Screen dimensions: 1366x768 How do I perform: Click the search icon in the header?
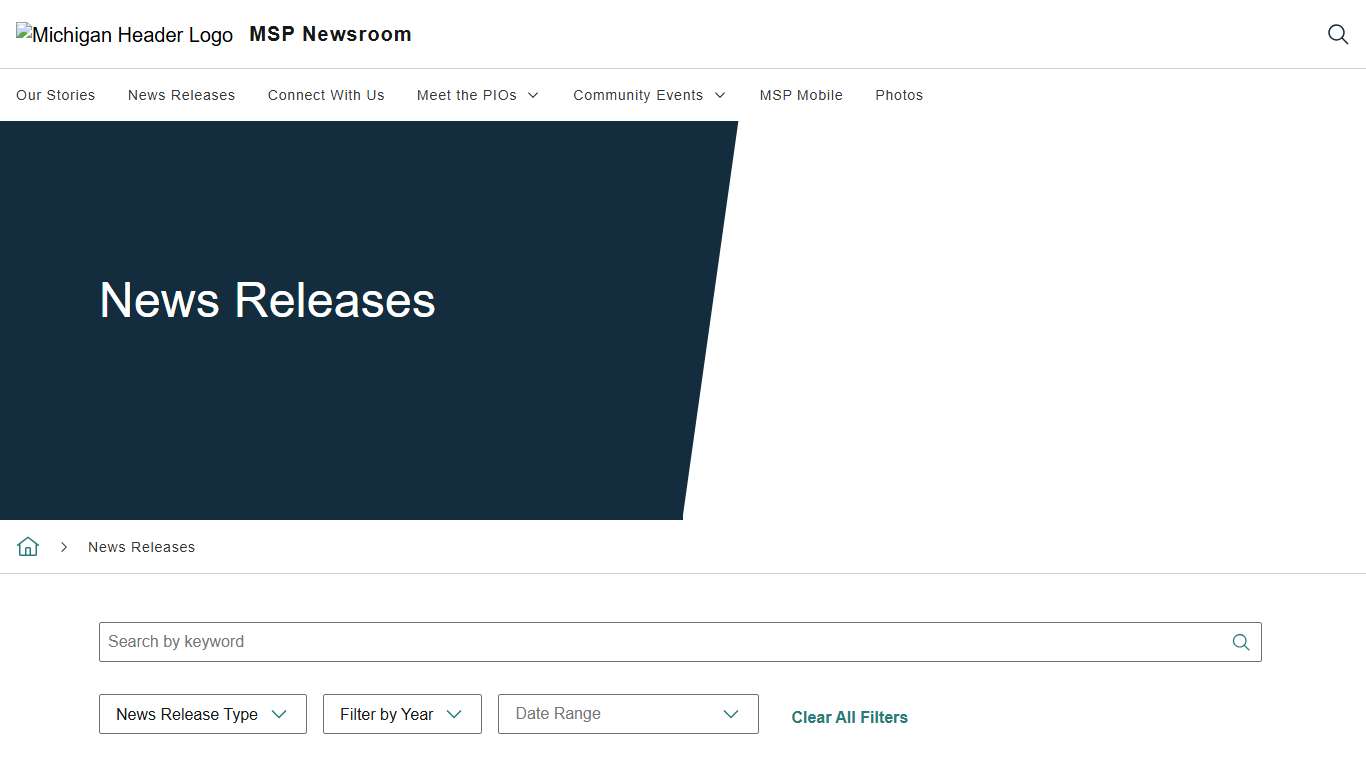(1338, 34)
